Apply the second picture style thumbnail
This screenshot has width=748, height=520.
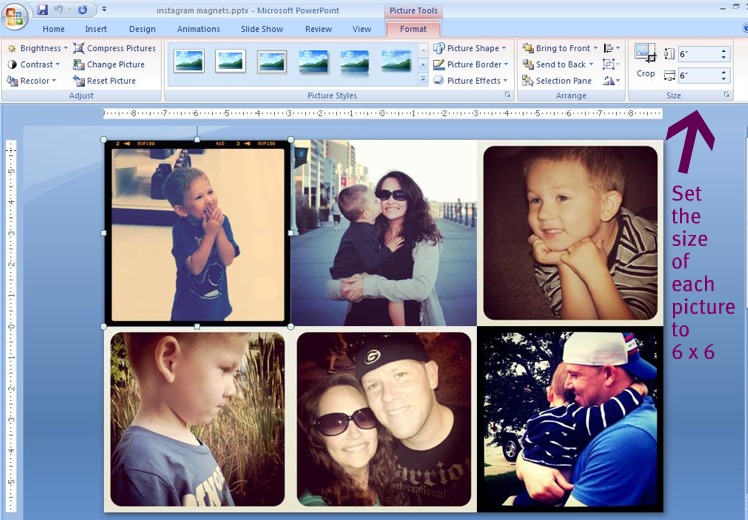230,61
